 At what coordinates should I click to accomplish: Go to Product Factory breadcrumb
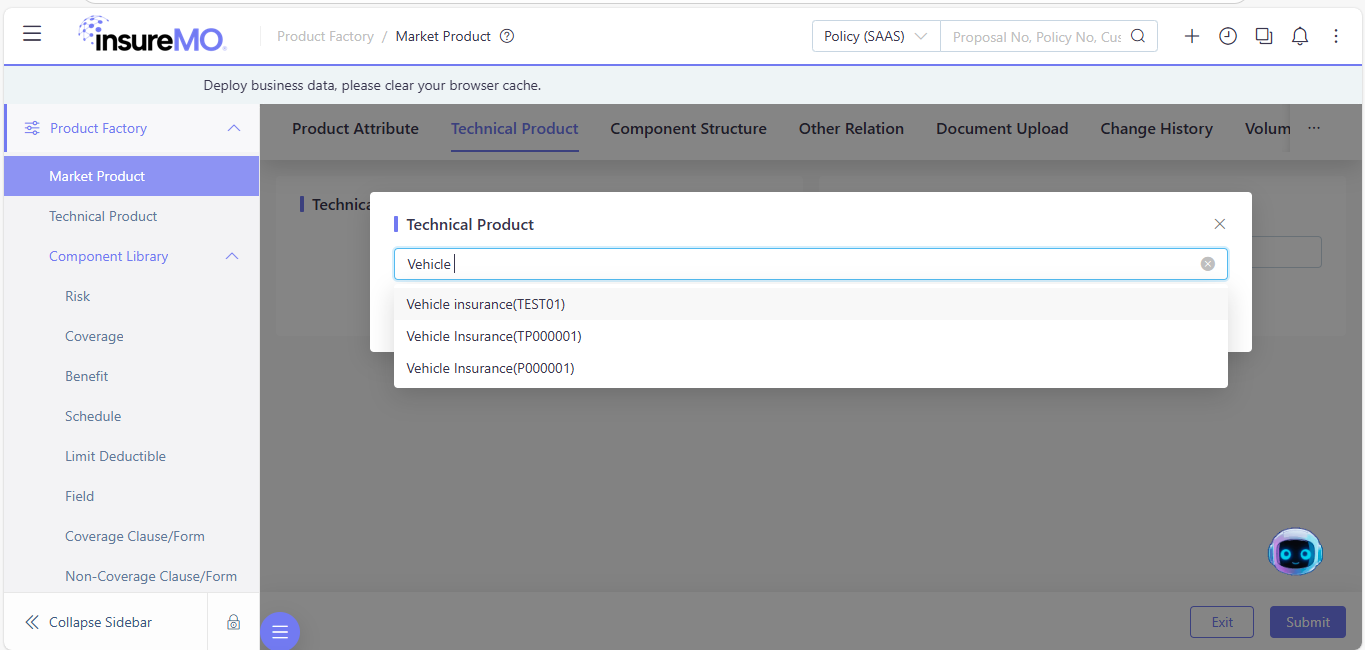tap(325, 36)
